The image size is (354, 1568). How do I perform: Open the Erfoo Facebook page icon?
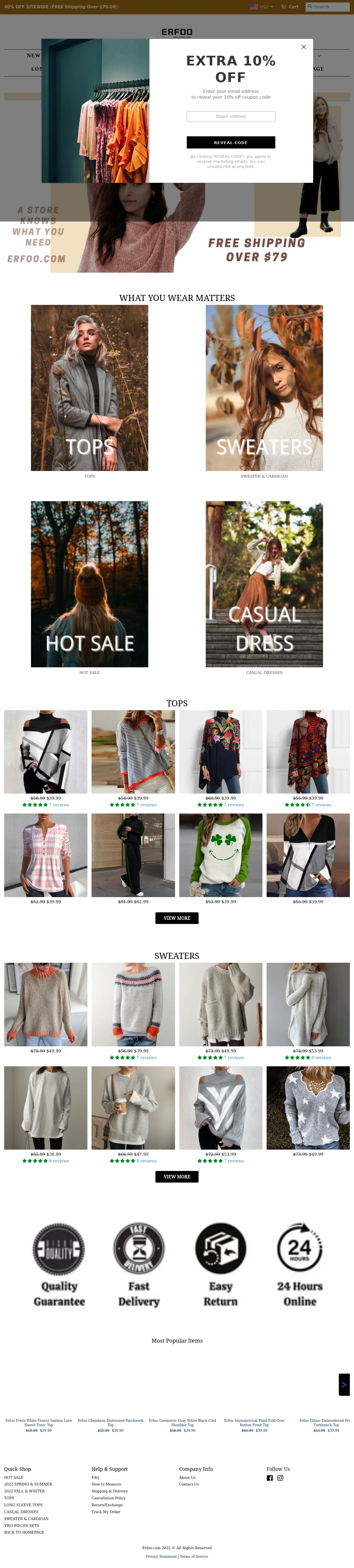pos(269,1478)
